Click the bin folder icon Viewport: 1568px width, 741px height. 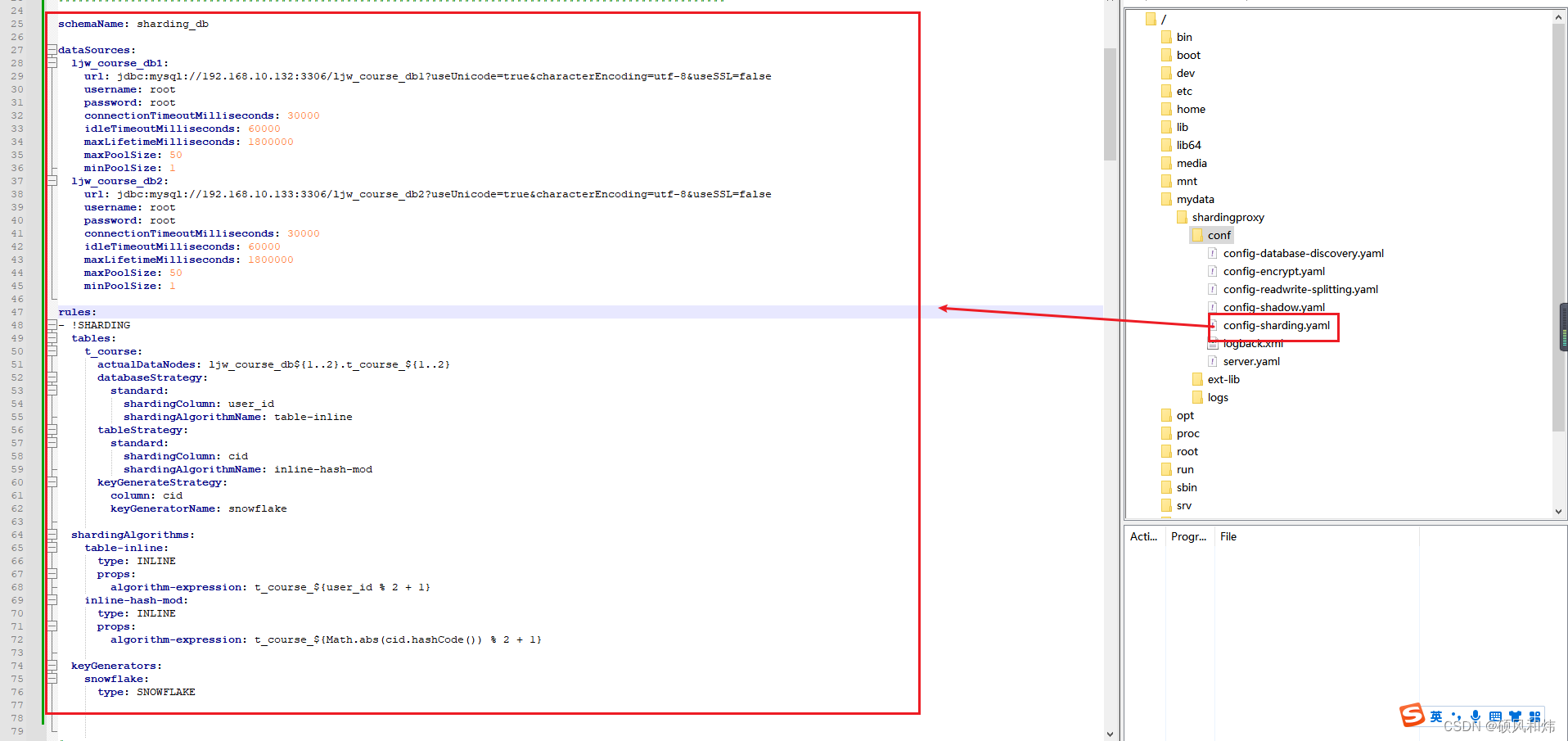point(1166,37)
